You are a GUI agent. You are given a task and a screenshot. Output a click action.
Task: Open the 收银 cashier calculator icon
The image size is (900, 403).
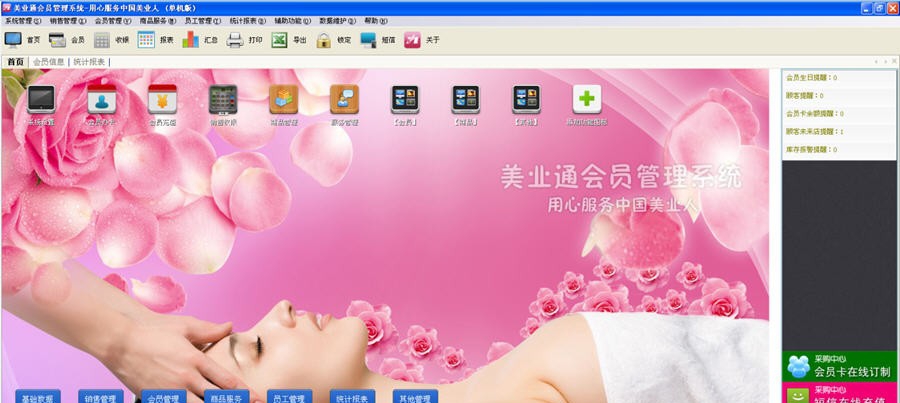(102, 40)
